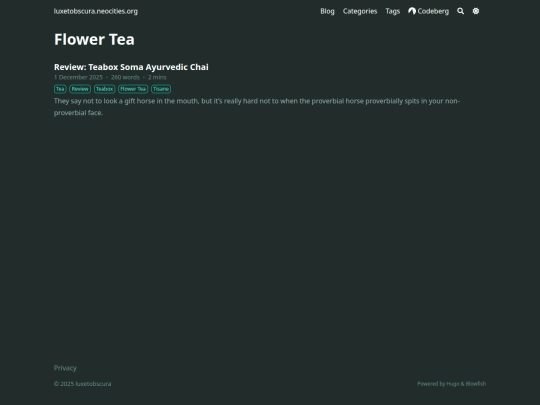Toggle dark mode with the sun icon
540x405 pixels.
(476, 11)
